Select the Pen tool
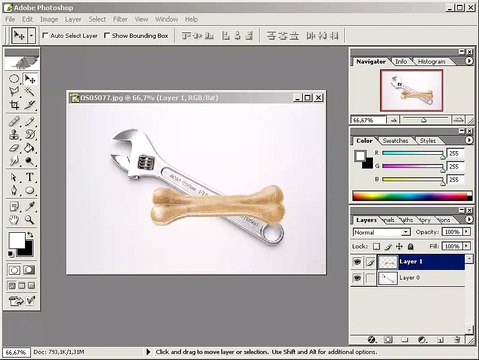 click(14, 190)
